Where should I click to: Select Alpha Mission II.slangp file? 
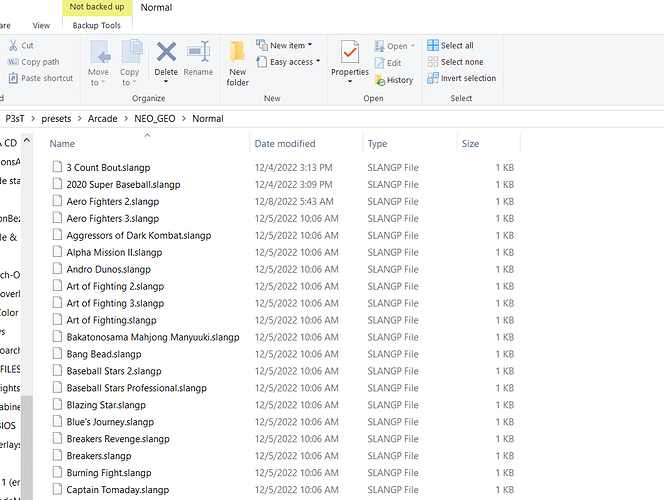tap(114, 252)
